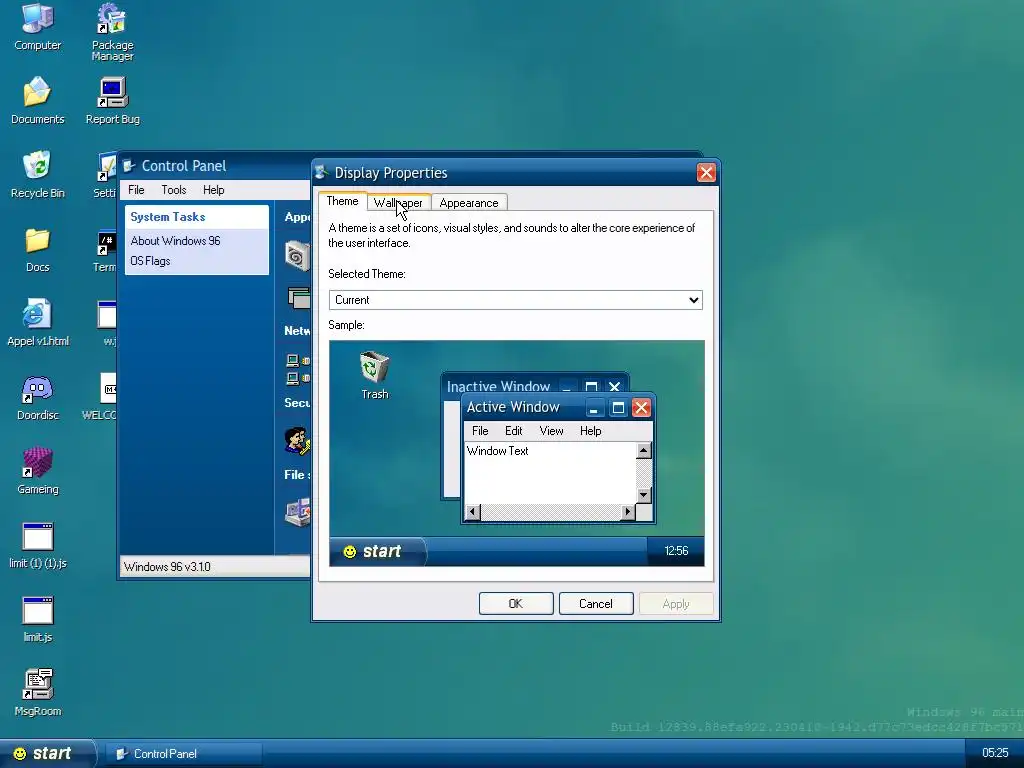Click the Window Text in the sample

pyautogui.click(x=498, y=451)
